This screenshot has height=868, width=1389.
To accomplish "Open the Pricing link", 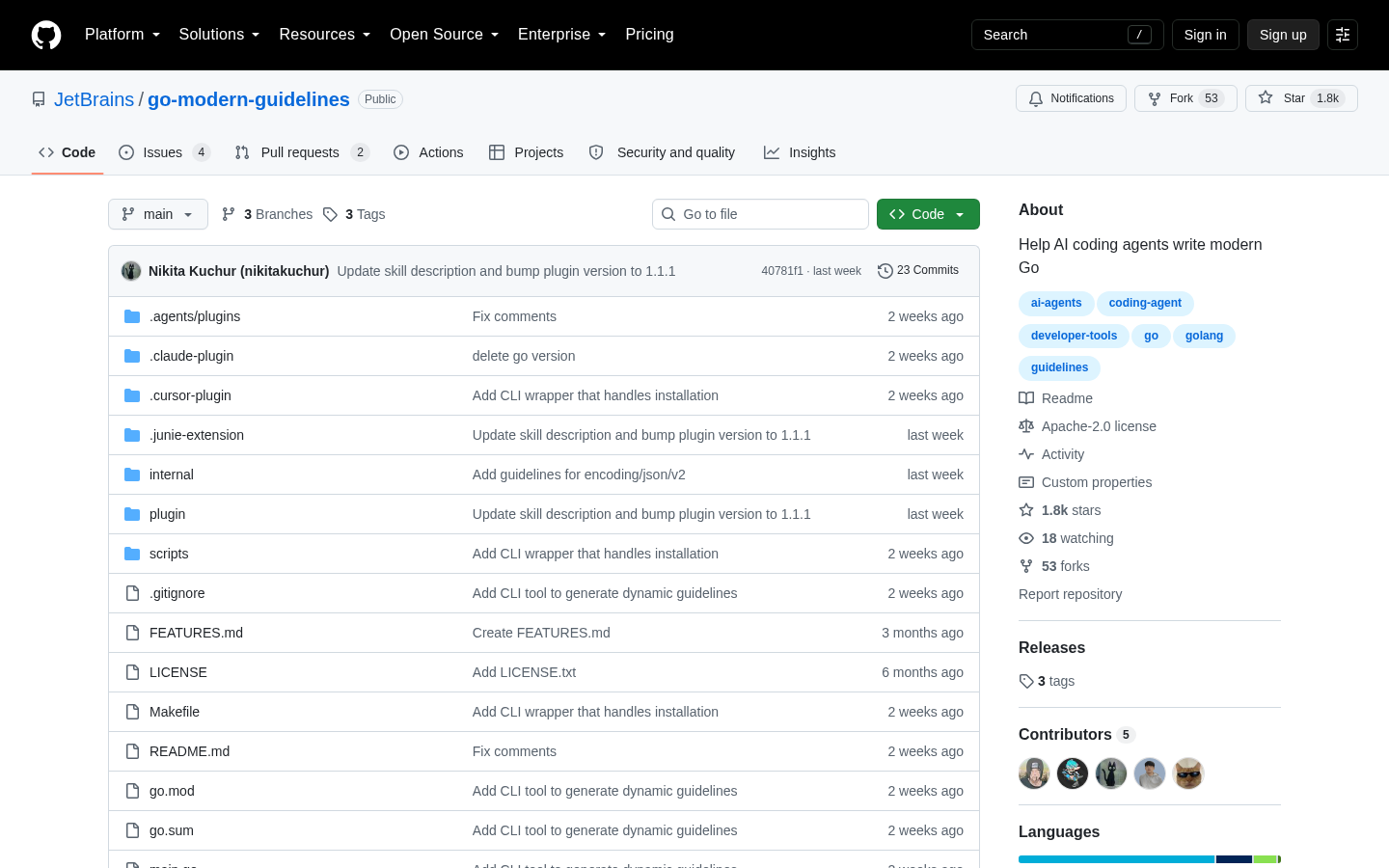I will (x=649, y=35).
